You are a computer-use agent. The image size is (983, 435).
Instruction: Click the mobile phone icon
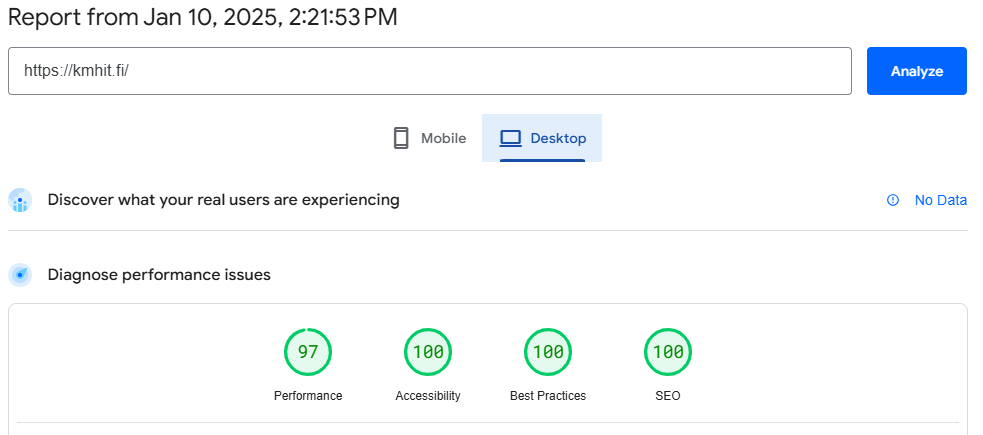point(401,138)
